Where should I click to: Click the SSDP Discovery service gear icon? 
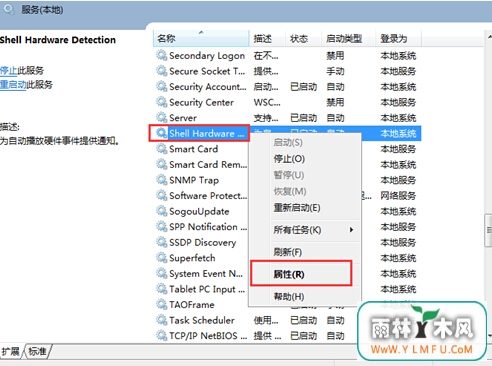(x=162, y=242)
